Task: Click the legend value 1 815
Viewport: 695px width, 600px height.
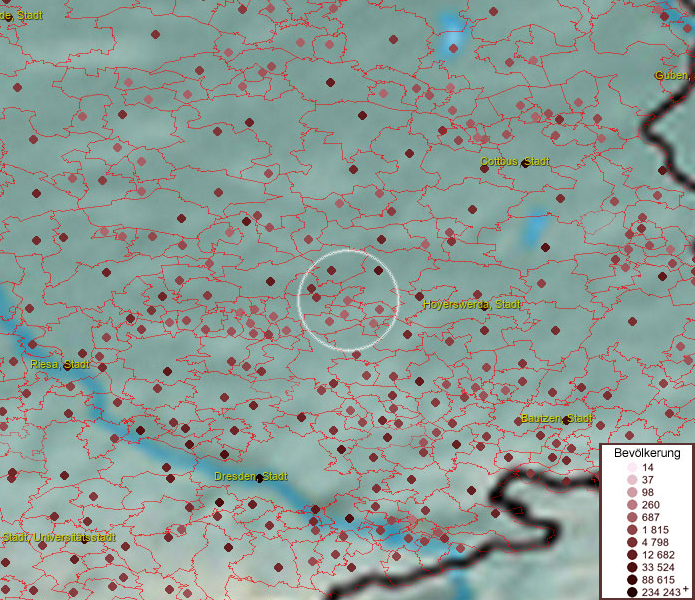Action: tap(655, 530)
